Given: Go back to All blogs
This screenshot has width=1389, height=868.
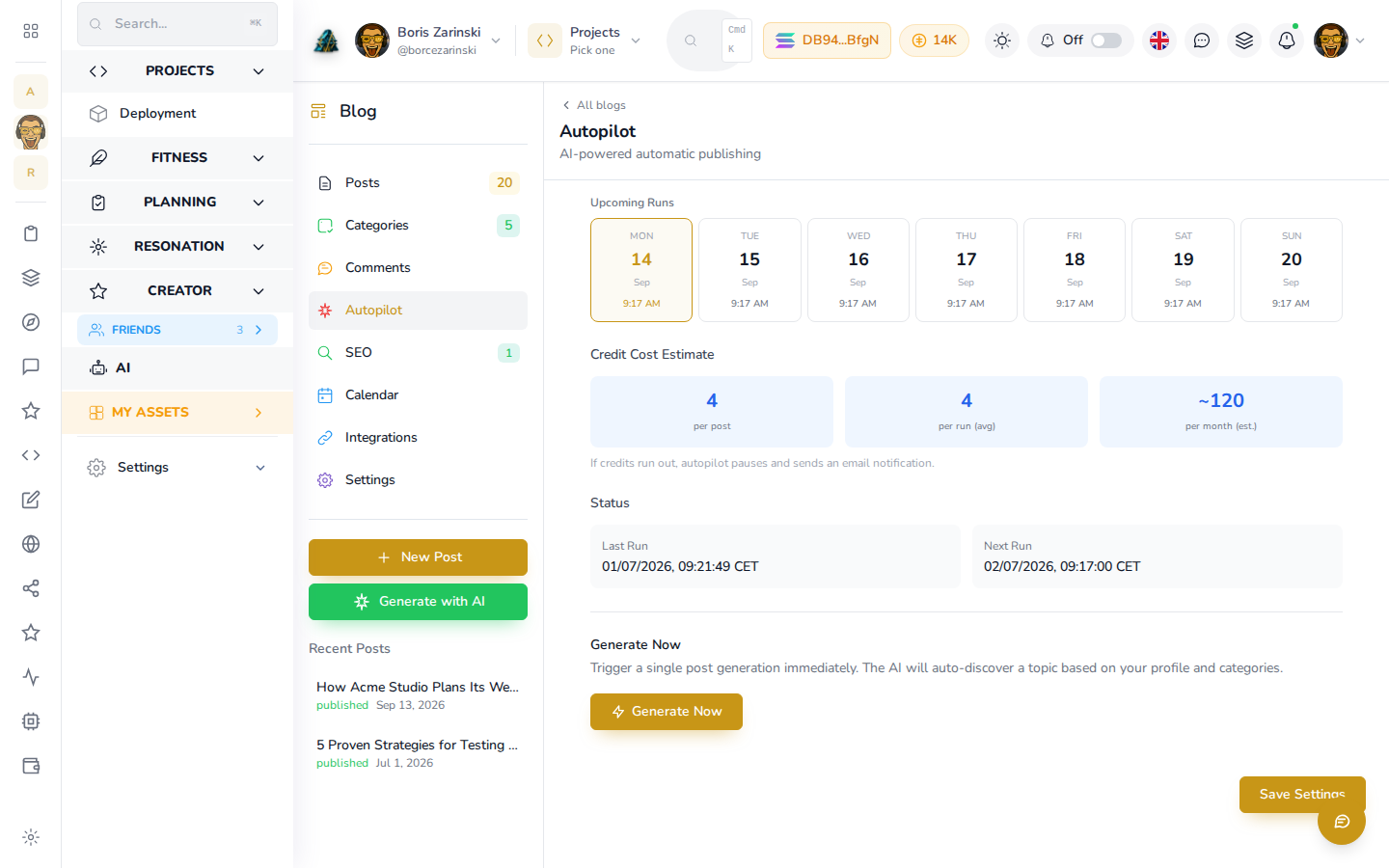Looking at the screenshot, I should pyautogui.click(x=594, y=105).
